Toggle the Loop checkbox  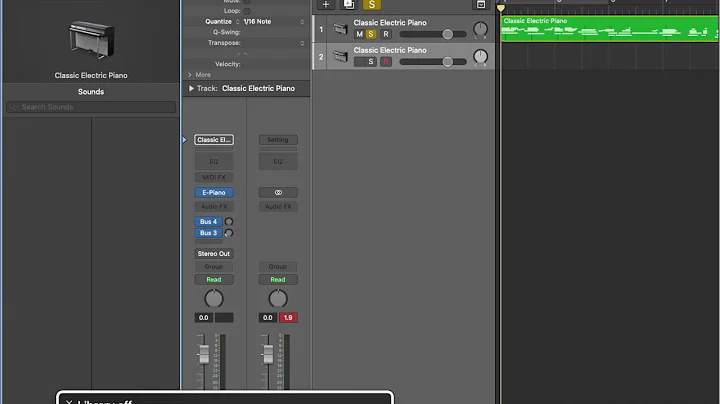[247, 11]
